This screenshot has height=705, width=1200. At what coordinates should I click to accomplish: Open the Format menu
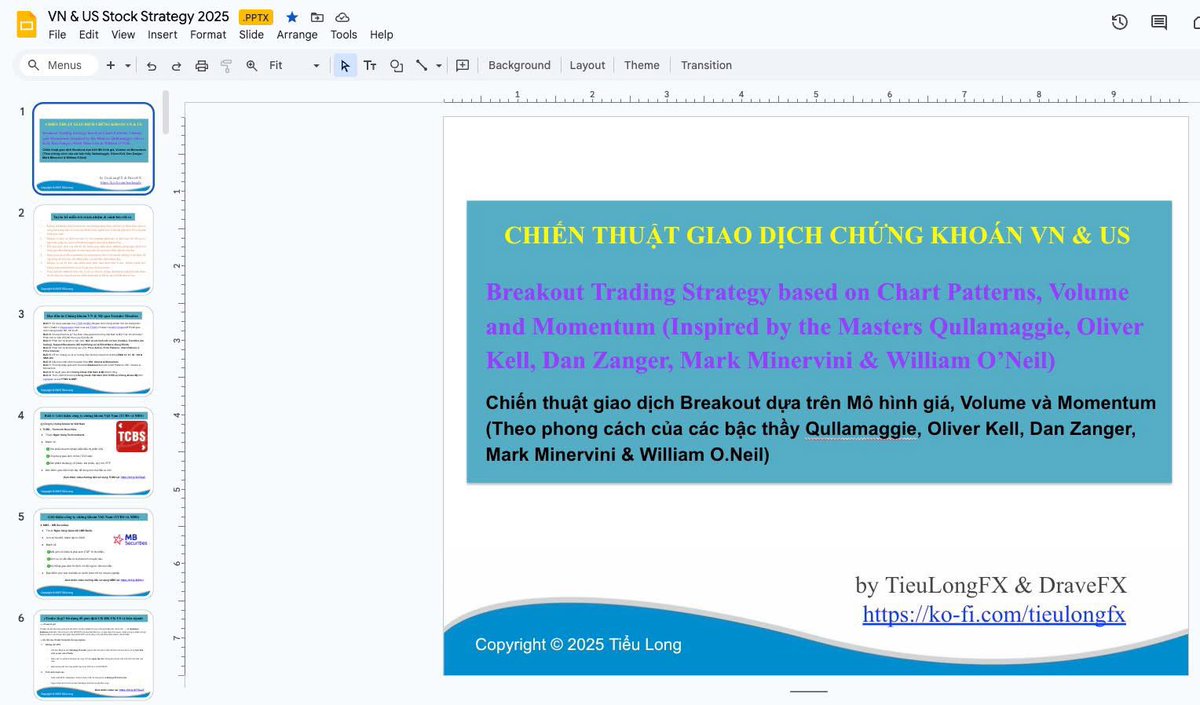208,35
